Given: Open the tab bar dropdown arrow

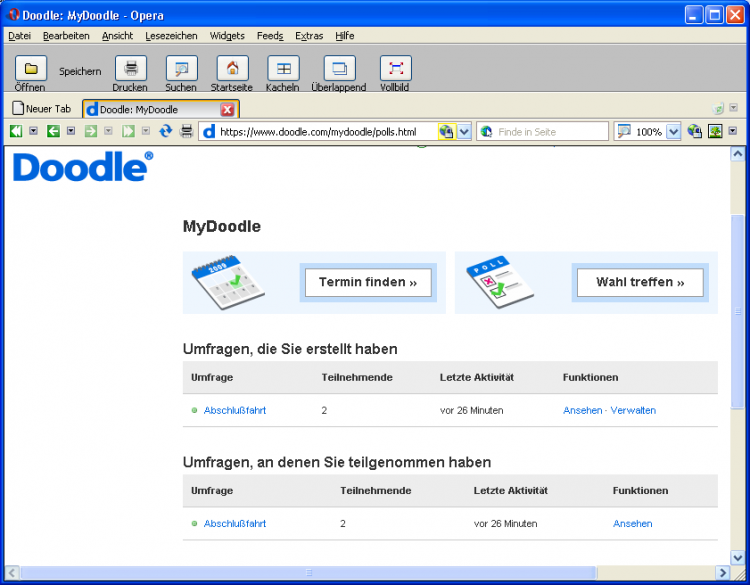Looking at the screenshot, I should (733, 108).
